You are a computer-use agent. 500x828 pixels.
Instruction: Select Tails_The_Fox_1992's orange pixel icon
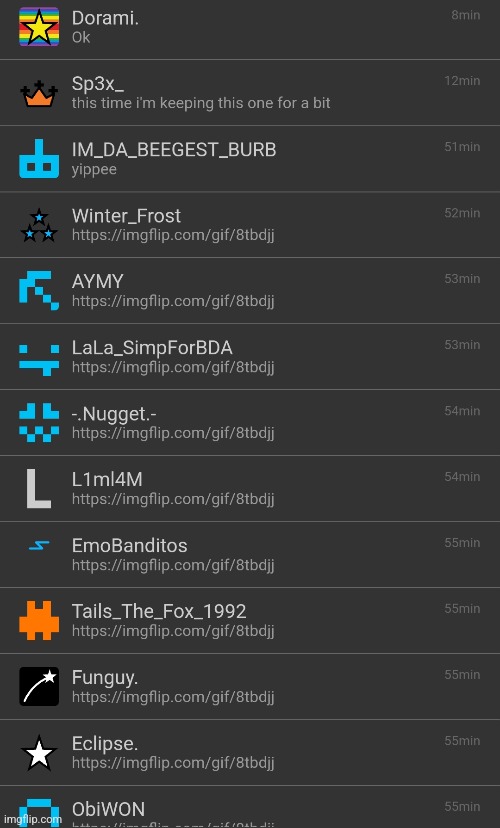[x=39, y=621]
